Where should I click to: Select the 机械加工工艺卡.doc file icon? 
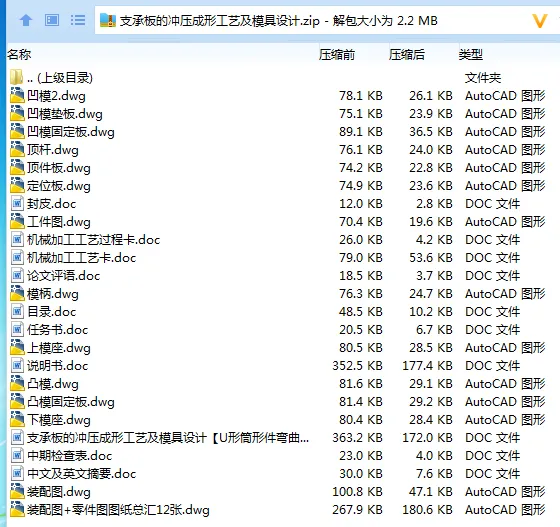[x=17, y=257]
